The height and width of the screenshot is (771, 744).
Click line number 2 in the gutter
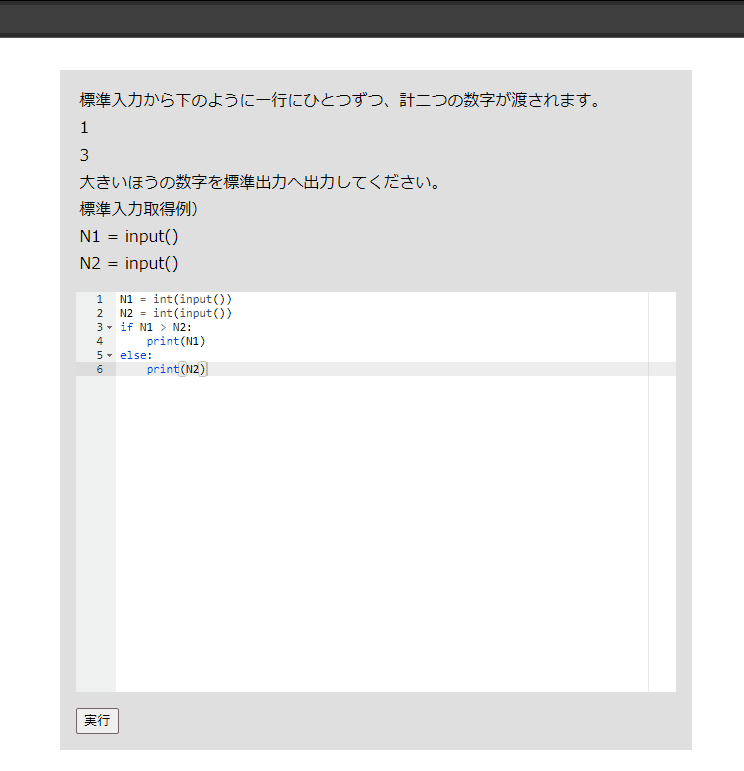[x=99, y=313]
